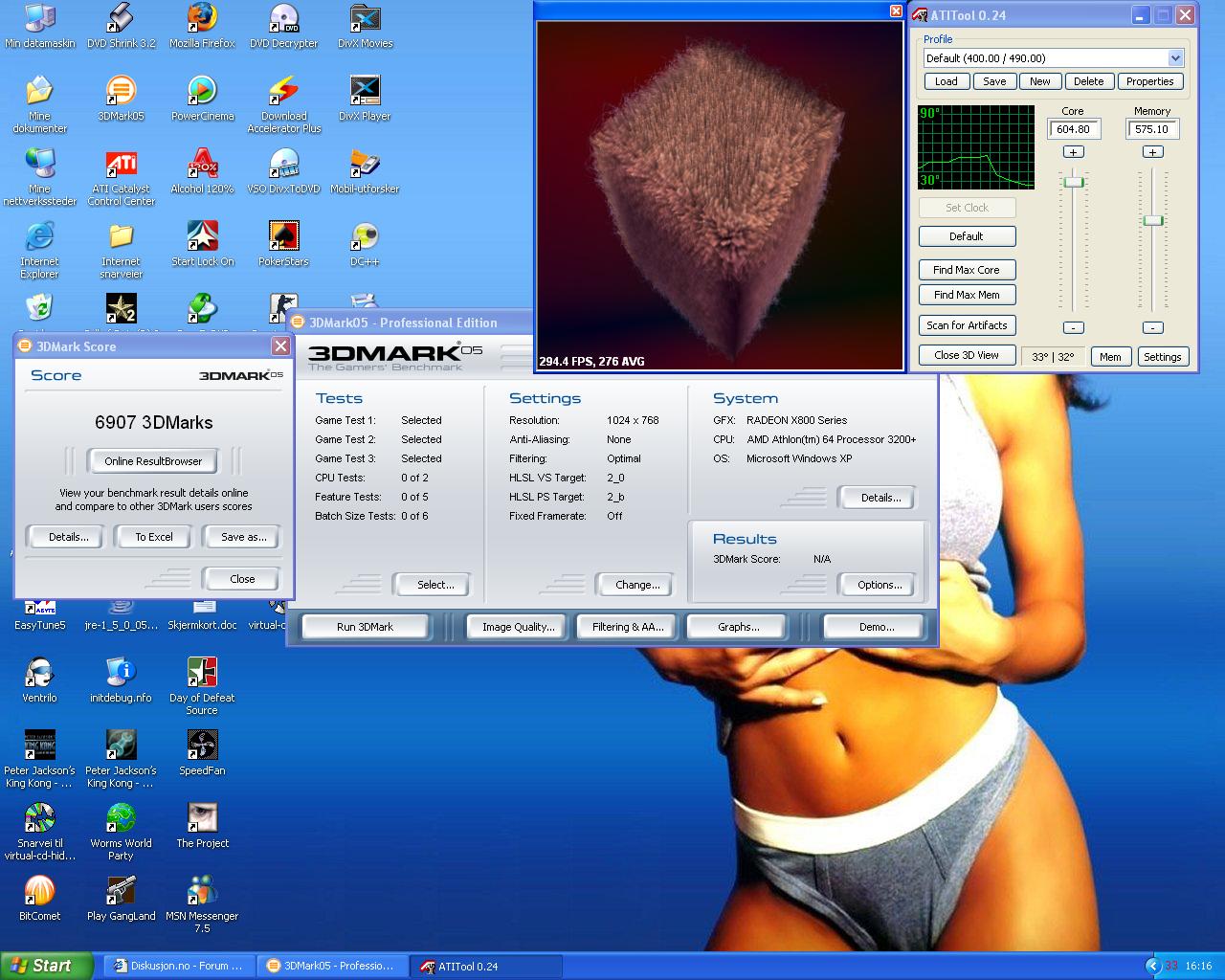The height and width of the screenshot is (980, 1225).
Task: Select The Project desktop icon
Action: tap(202, 826)
